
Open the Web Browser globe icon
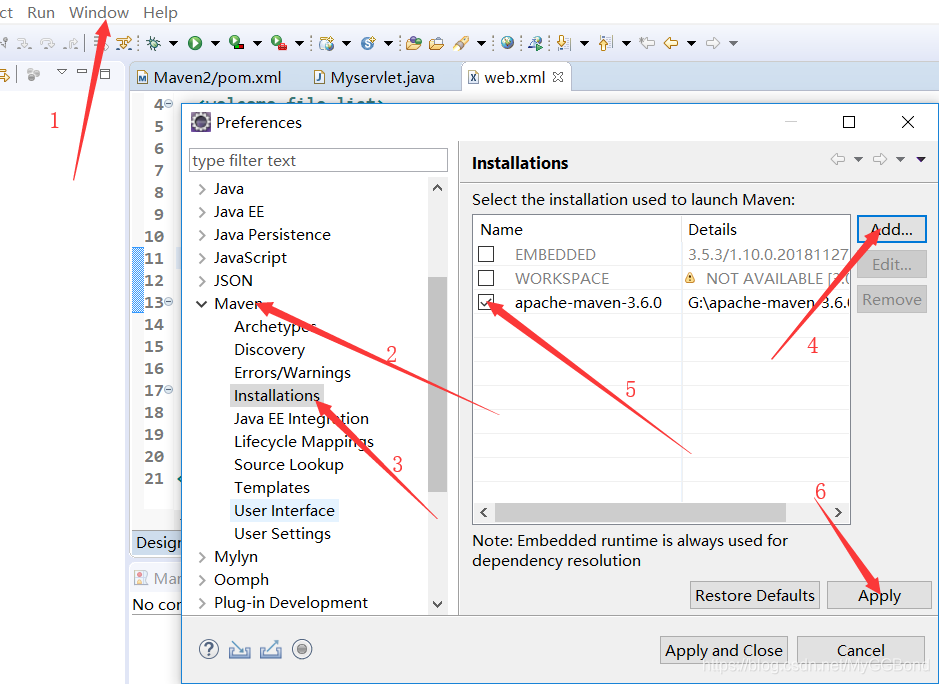coord(507,43)
